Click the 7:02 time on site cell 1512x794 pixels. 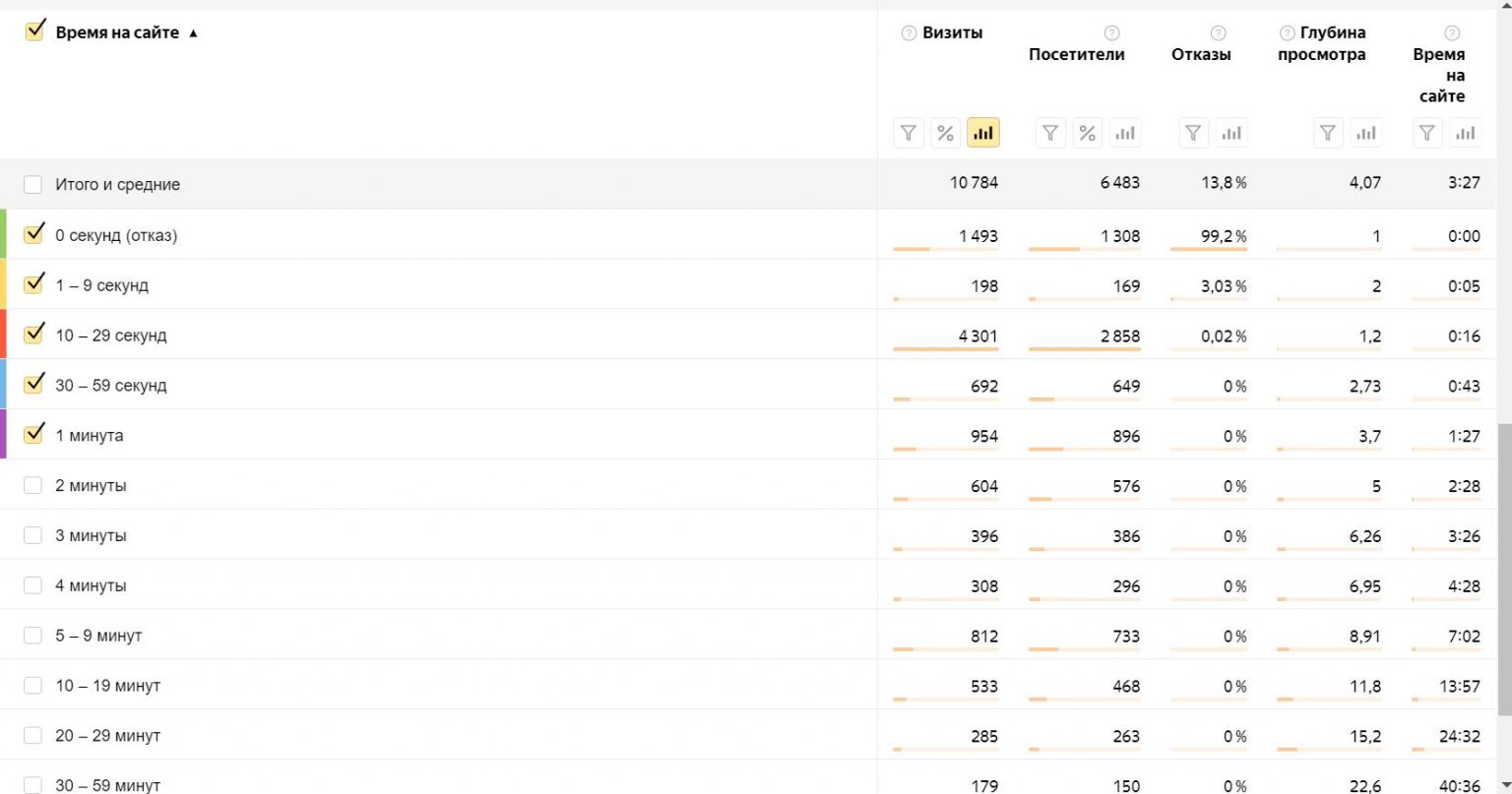pos(1464,637)
